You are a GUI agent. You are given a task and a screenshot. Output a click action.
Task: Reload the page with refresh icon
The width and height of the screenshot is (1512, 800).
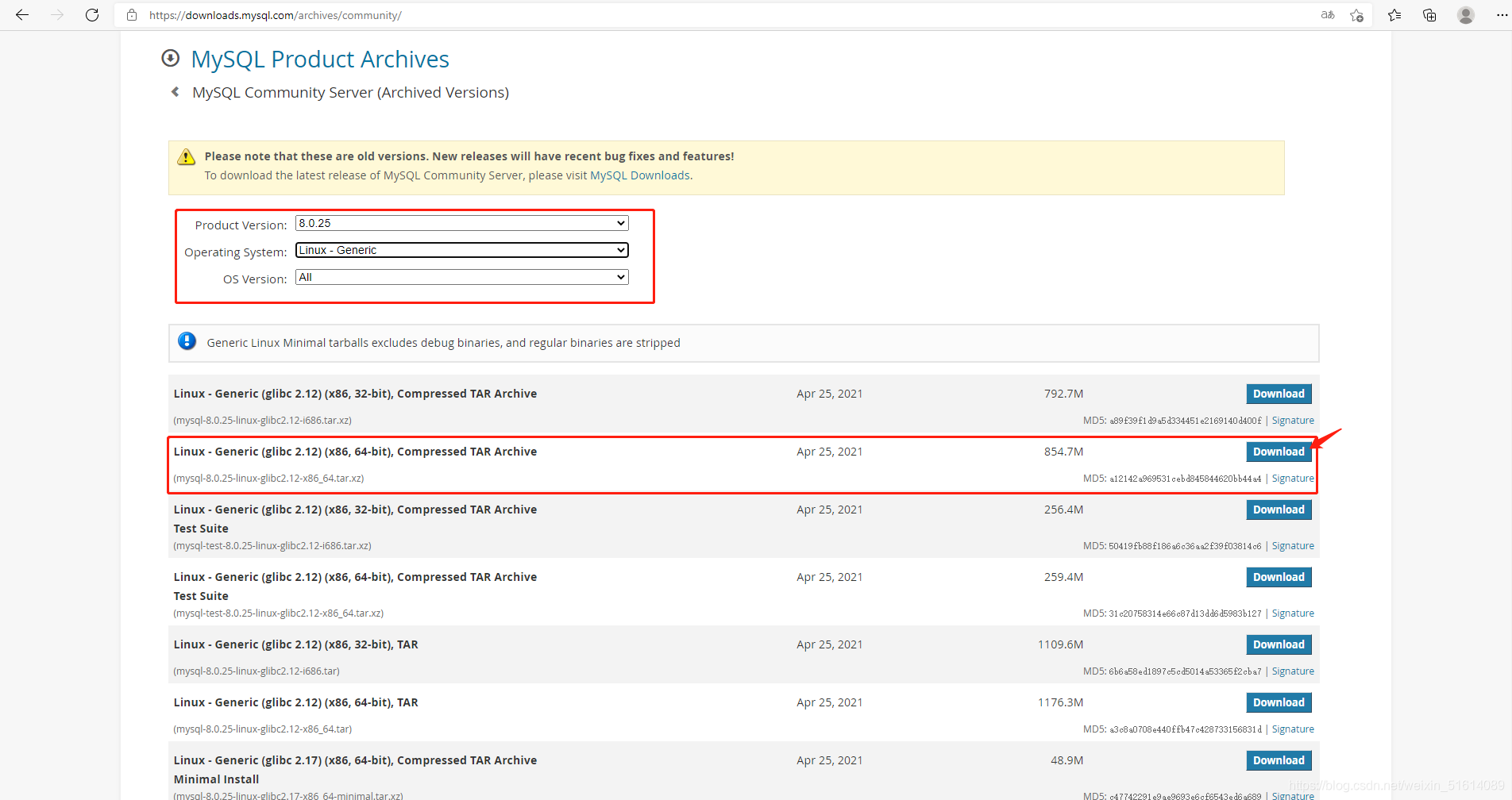[x=92, y=15]
